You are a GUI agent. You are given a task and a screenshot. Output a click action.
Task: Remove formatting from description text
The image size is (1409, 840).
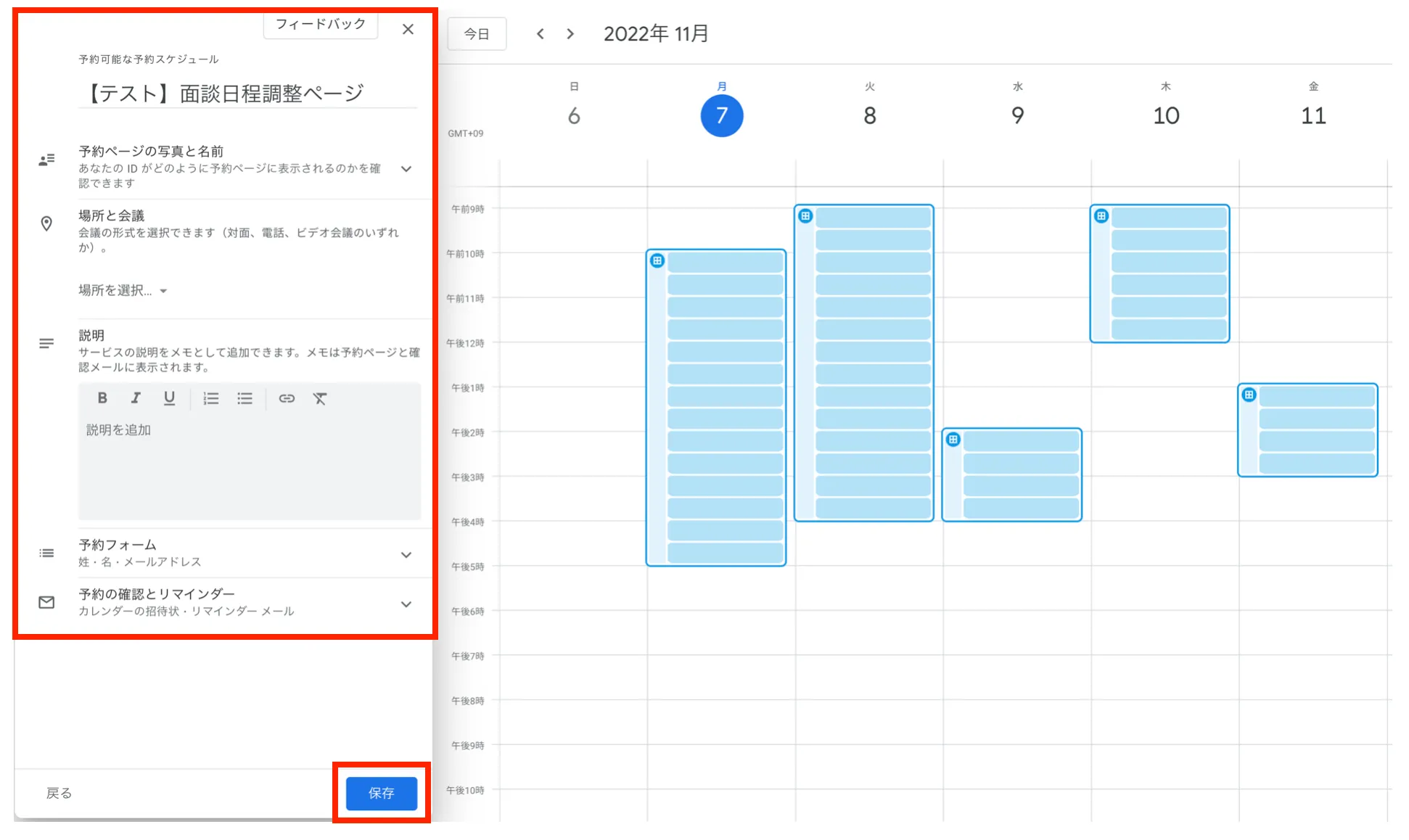(x=320, y=398)
